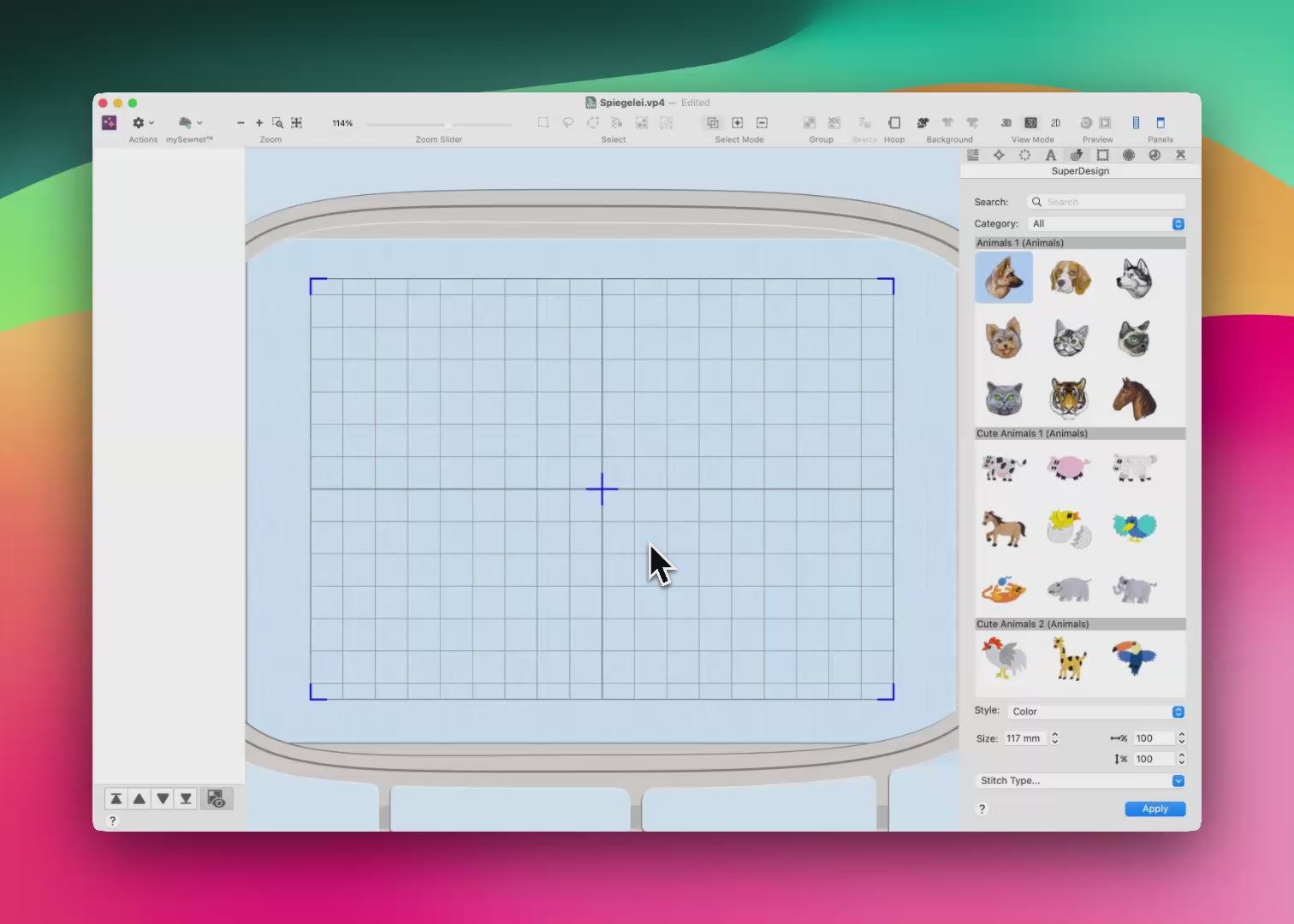Click the Zoom to Fit icon

pyautogui.click(x=296, y=123)
